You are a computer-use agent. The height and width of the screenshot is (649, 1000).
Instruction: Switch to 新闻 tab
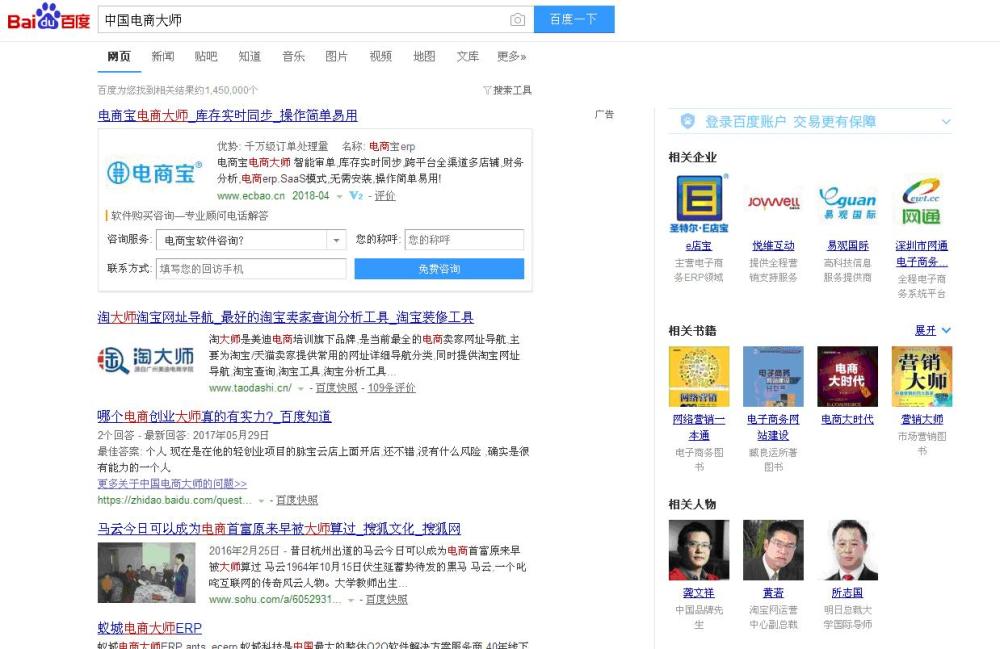[x=163, y=56]
